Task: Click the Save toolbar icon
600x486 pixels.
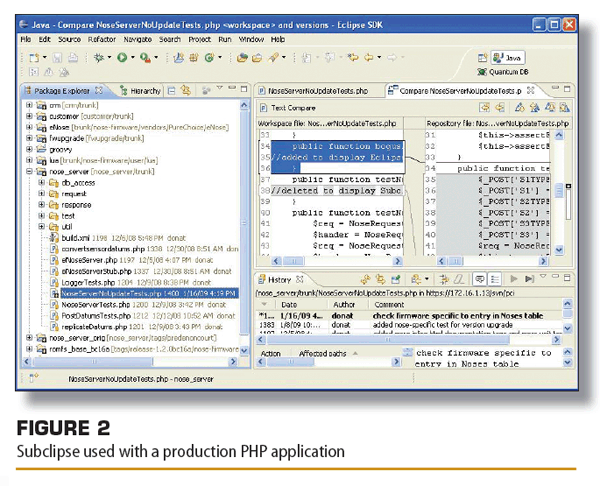Action: click(x=57, y=58)
